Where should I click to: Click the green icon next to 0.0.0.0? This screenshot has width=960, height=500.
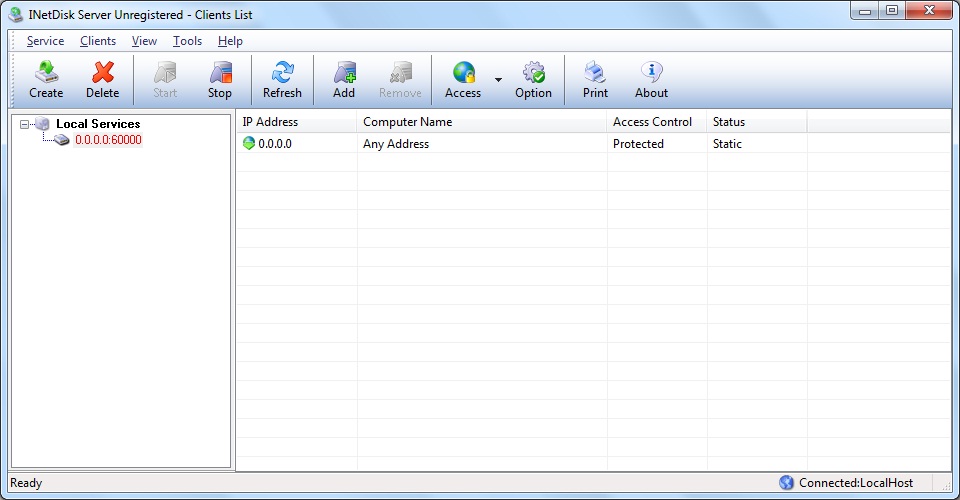tap(249, 144)
